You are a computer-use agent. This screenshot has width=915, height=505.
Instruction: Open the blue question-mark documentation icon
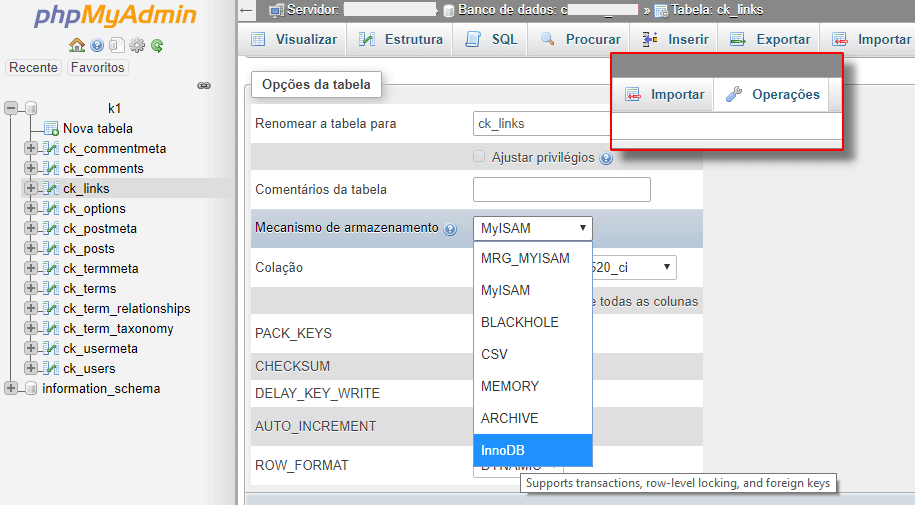pyautogui.click(x=97, y=45)
